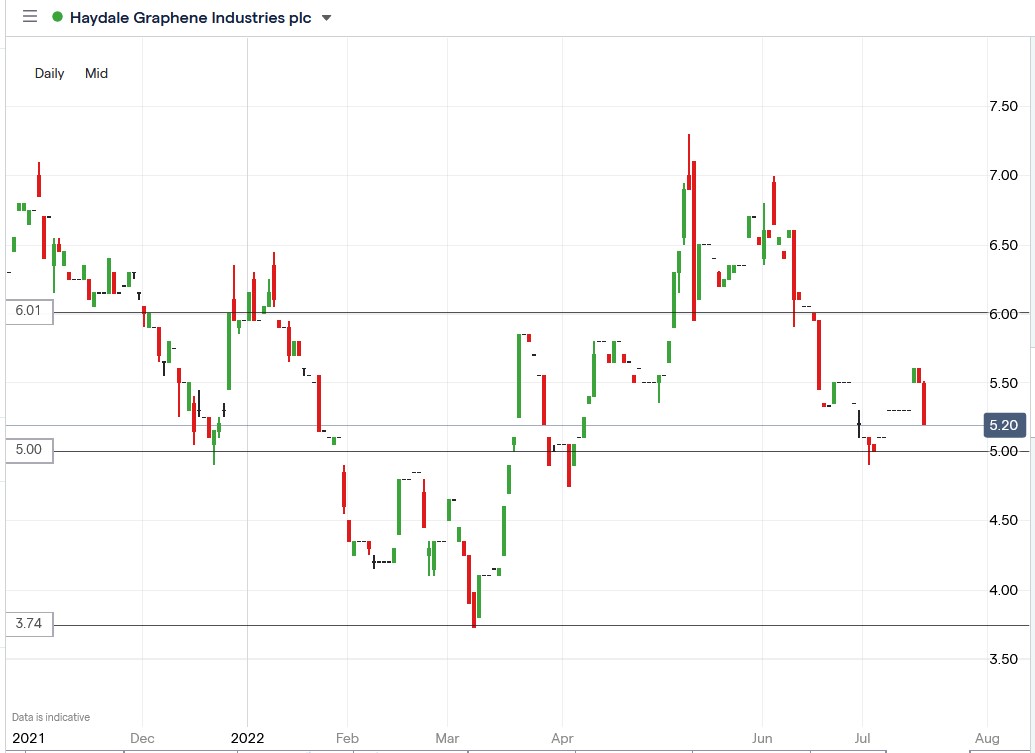
Task: Select the 6.01 price level label
Action: coord(27,311)
